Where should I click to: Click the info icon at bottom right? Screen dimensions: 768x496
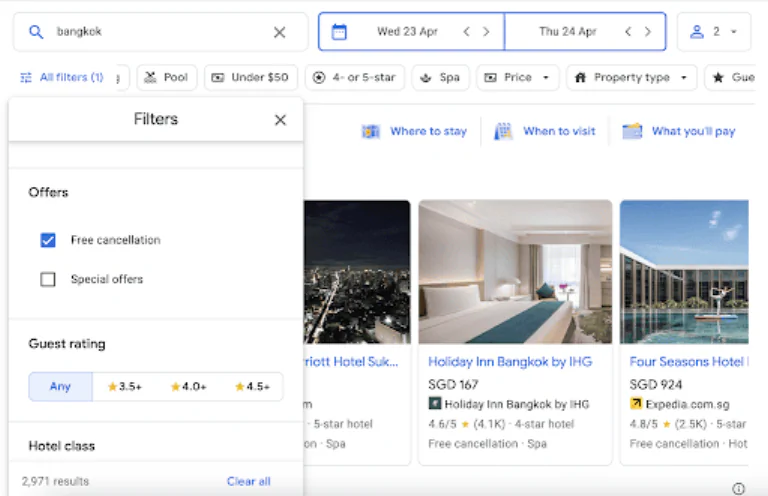(738, 488)
